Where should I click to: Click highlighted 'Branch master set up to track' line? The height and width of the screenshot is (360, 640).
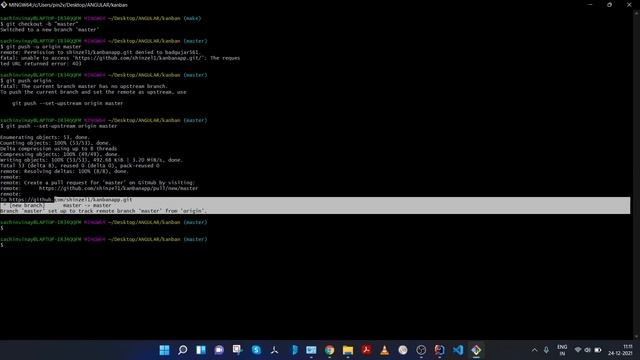tap(104, 211)
